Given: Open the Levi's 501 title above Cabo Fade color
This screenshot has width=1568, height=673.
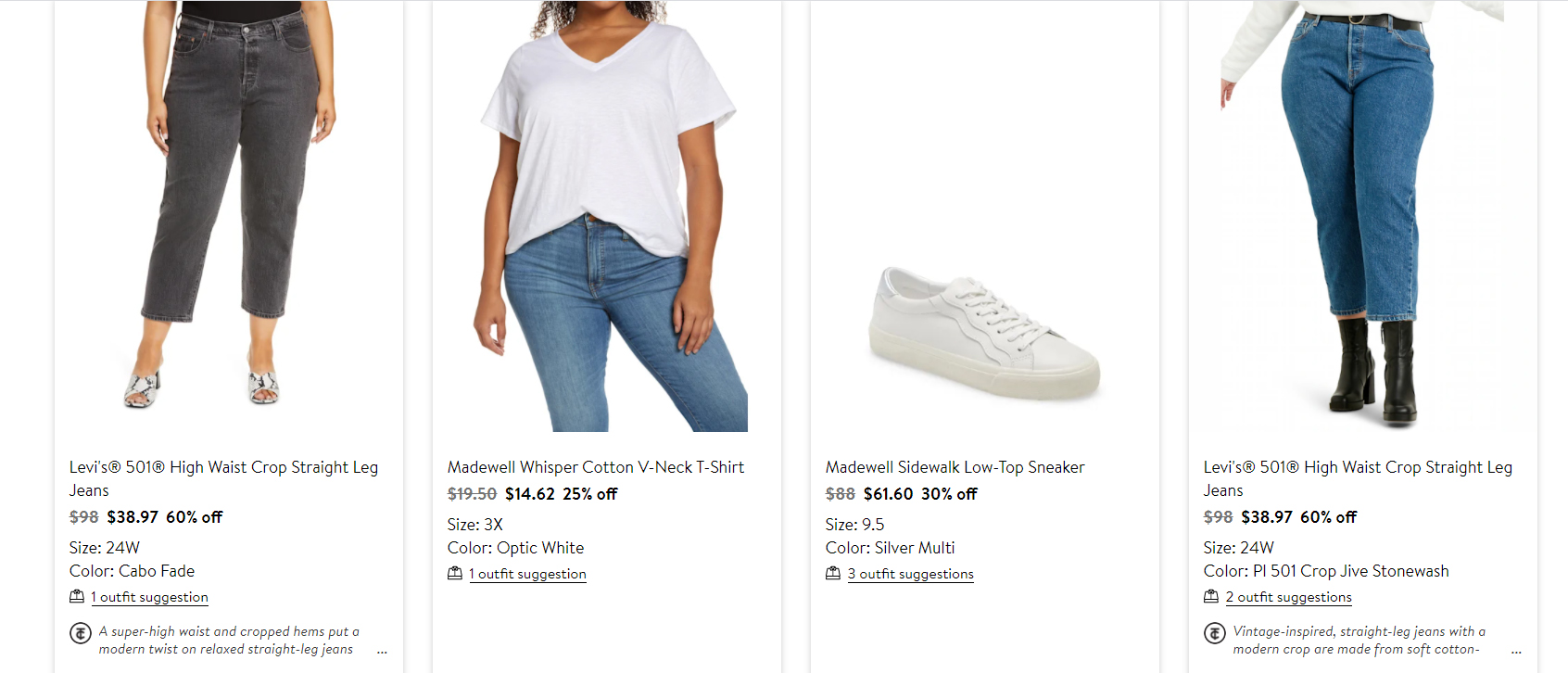Looking at the screenshot, I should point(223,468).
